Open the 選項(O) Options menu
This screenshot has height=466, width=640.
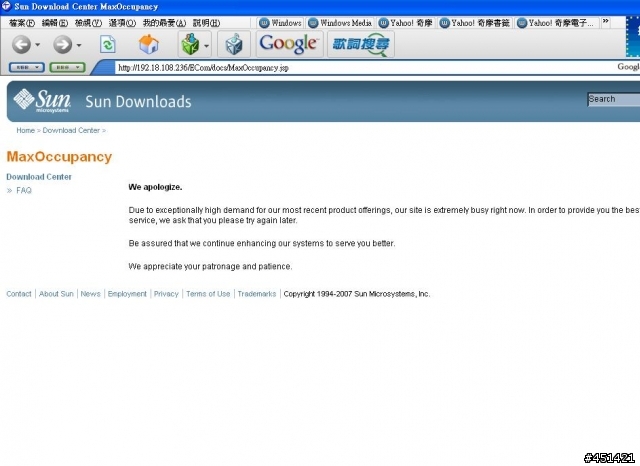[122, 23]
